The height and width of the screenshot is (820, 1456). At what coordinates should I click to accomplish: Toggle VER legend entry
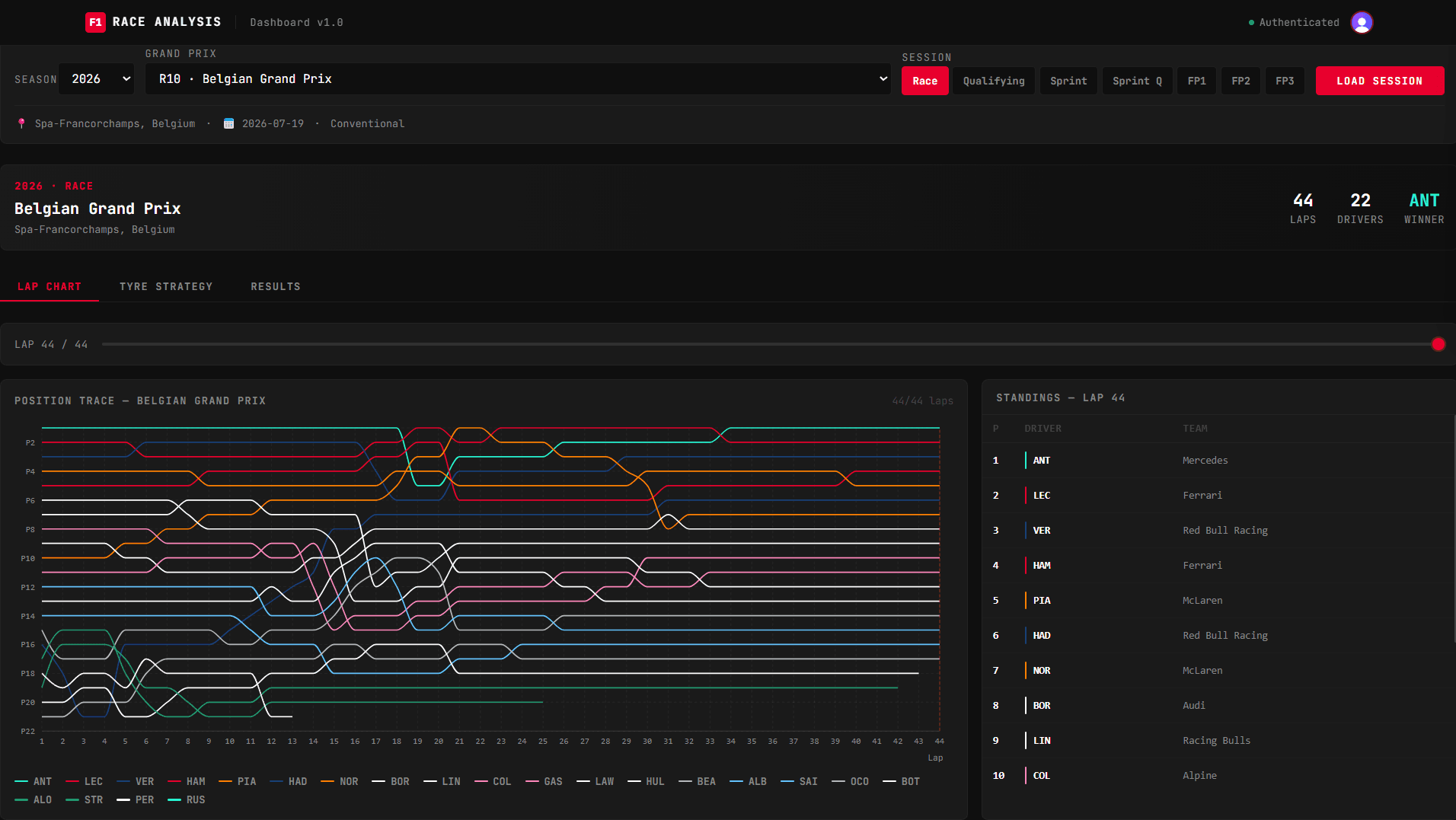(136, 781)
